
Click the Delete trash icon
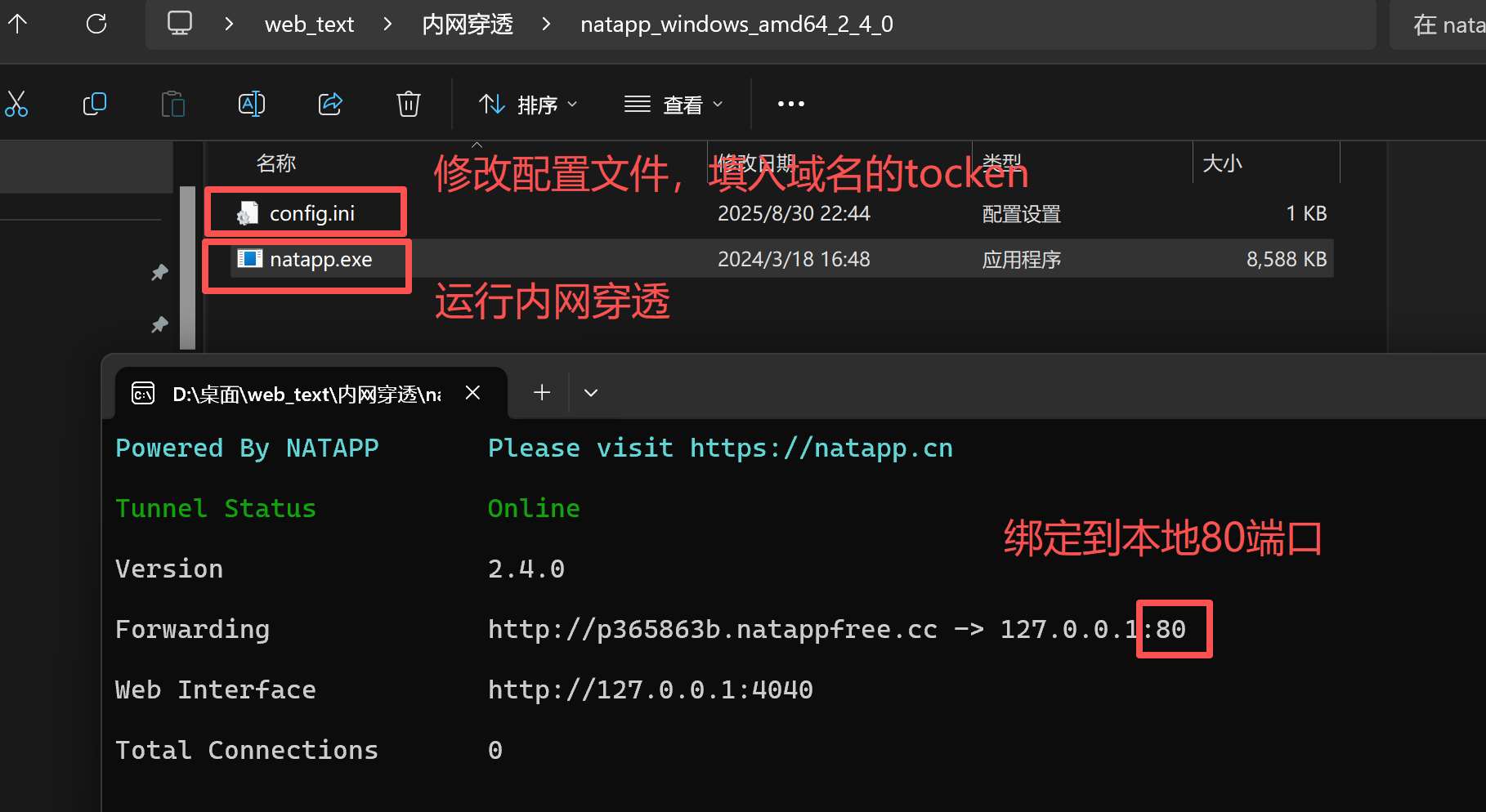coord(409,104)
